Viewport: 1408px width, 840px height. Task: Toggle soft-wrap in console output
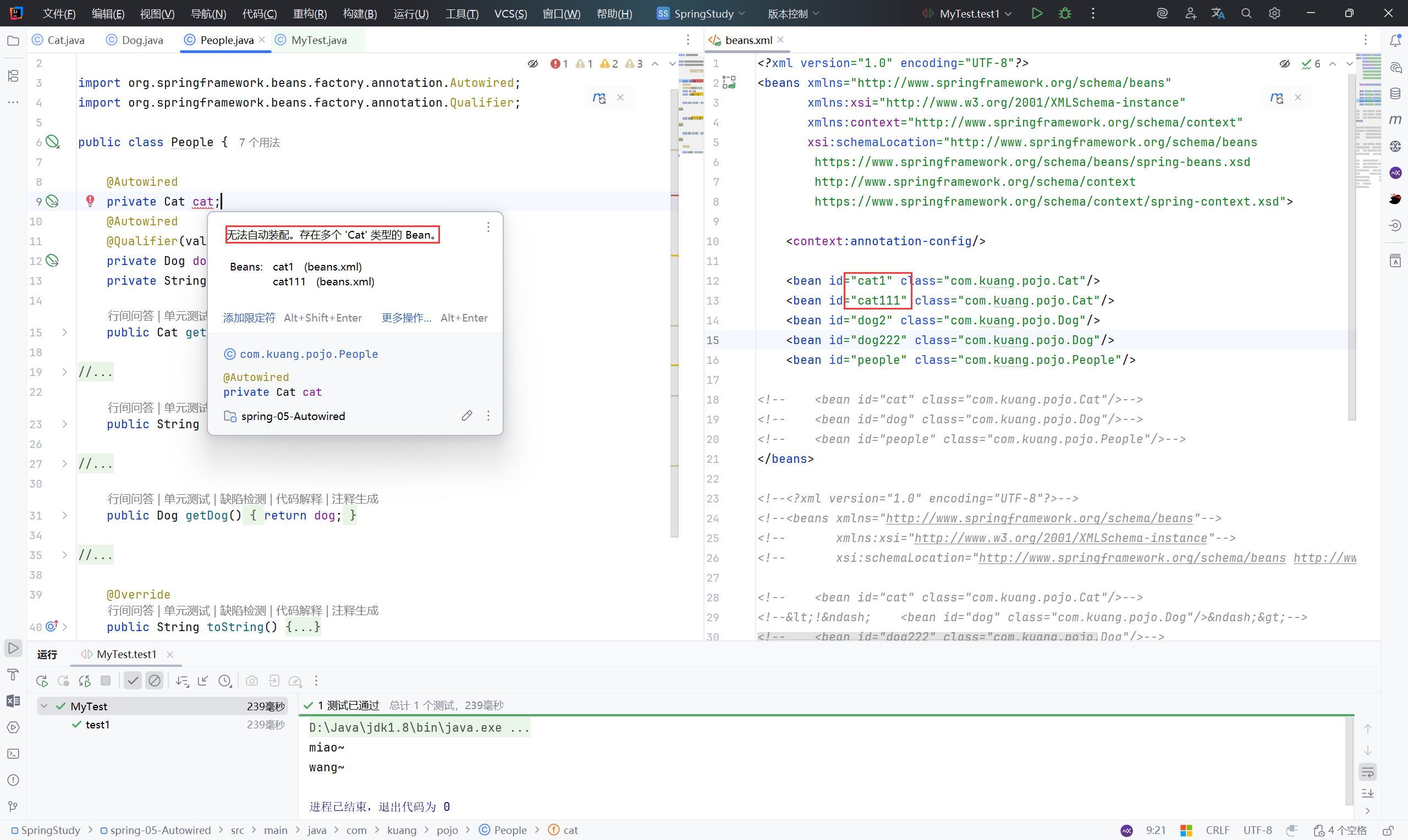(x=1368, y=772)
